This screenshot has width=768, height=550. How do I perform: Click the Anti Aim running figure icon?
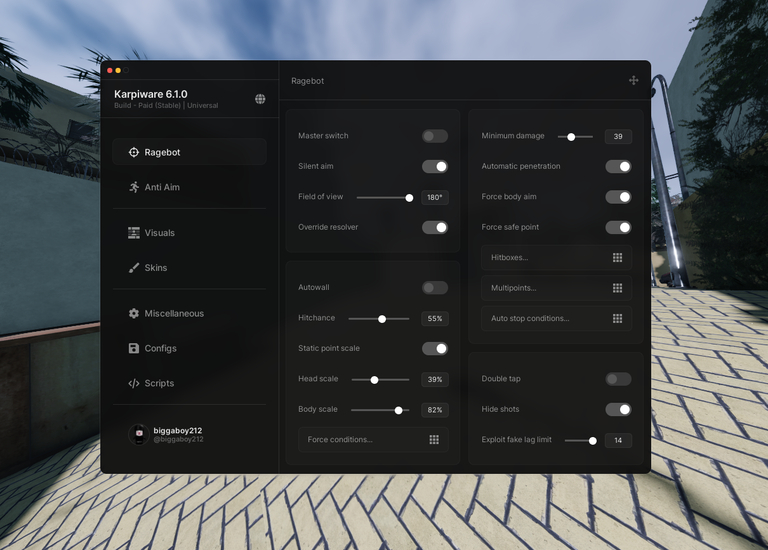(x=134, y=187)
